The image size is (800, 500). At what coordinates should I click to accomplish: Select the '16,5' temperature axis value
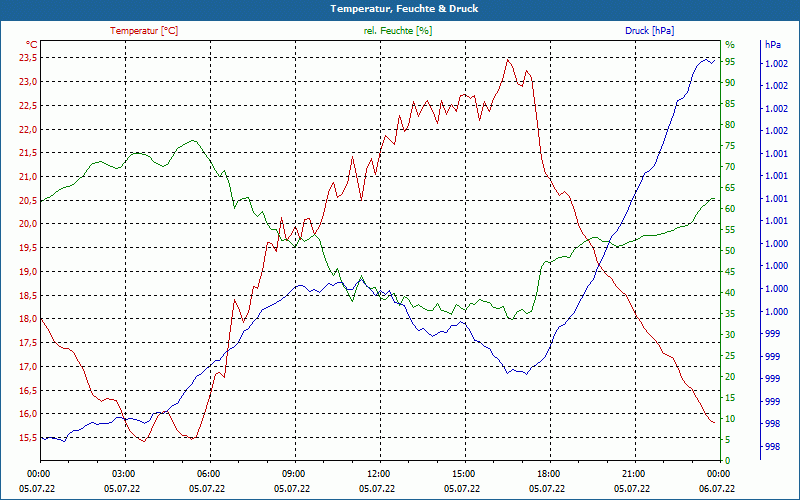click(28, 390)
